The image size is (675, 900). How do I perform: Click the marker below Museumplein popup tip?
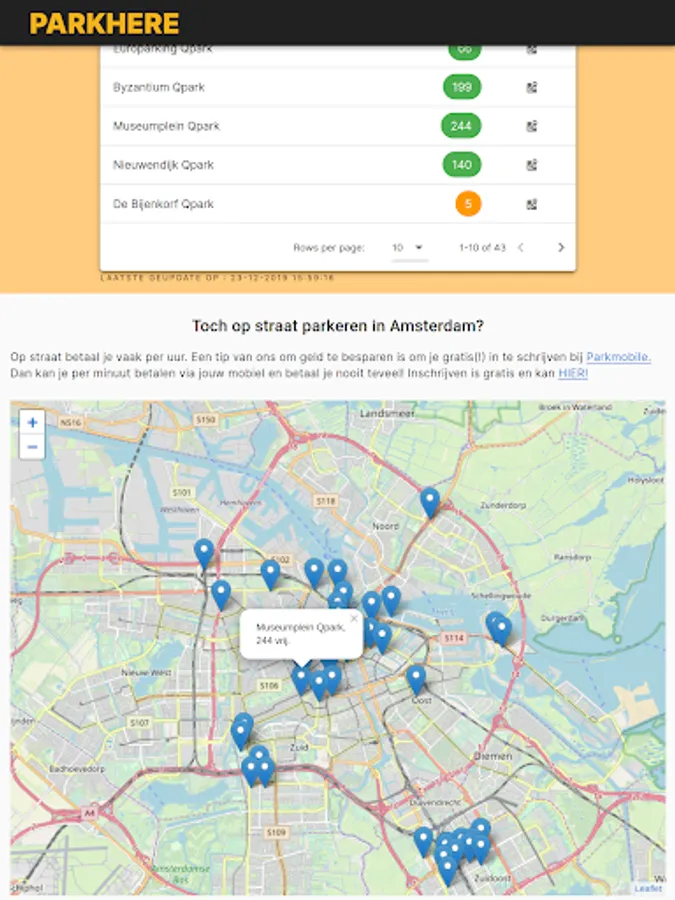point(301,680)
